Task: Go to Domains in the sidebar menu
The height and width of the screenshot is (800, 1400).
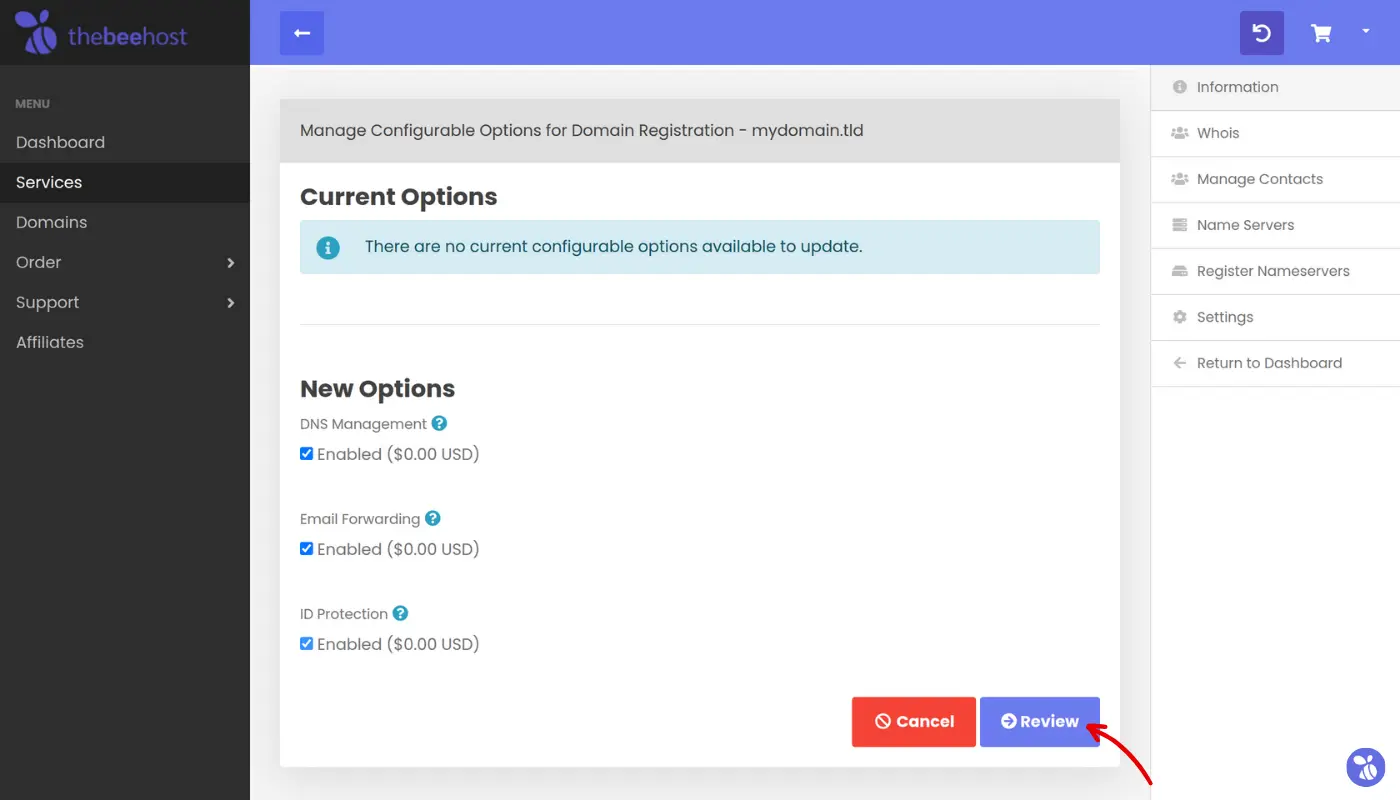Action: pos(52,222)
